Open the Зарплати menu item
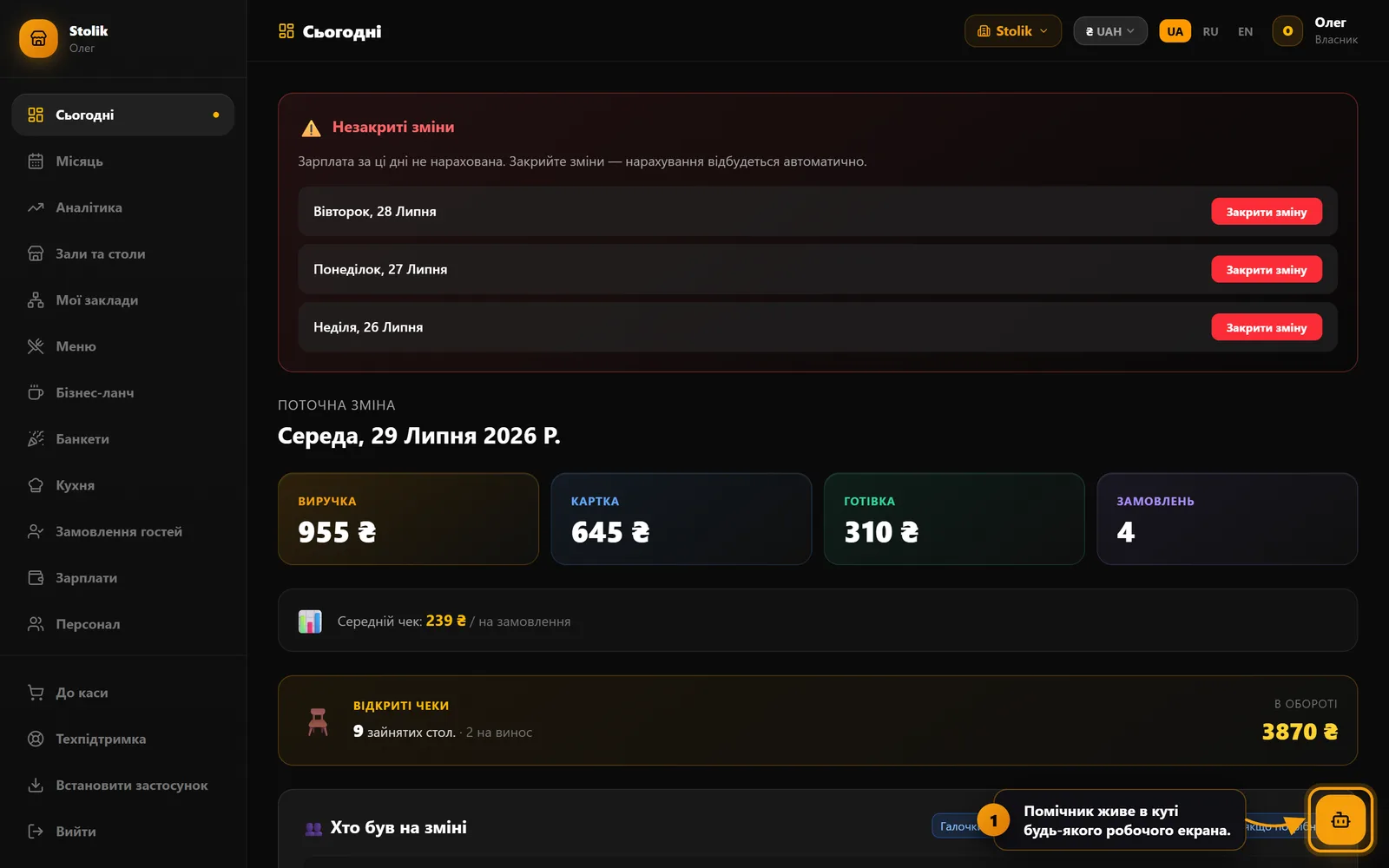The height and width of the screenshot is (868, 1389). [123, 578]
